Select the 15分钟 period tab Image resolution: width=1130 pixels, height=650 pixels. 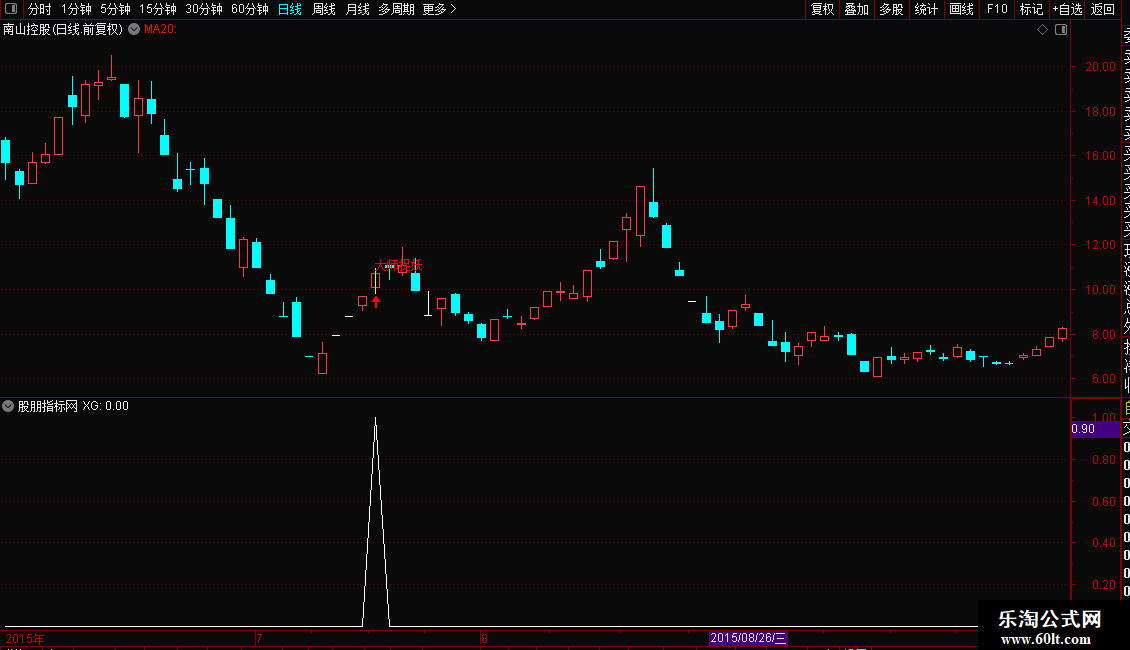pos(158,9)
